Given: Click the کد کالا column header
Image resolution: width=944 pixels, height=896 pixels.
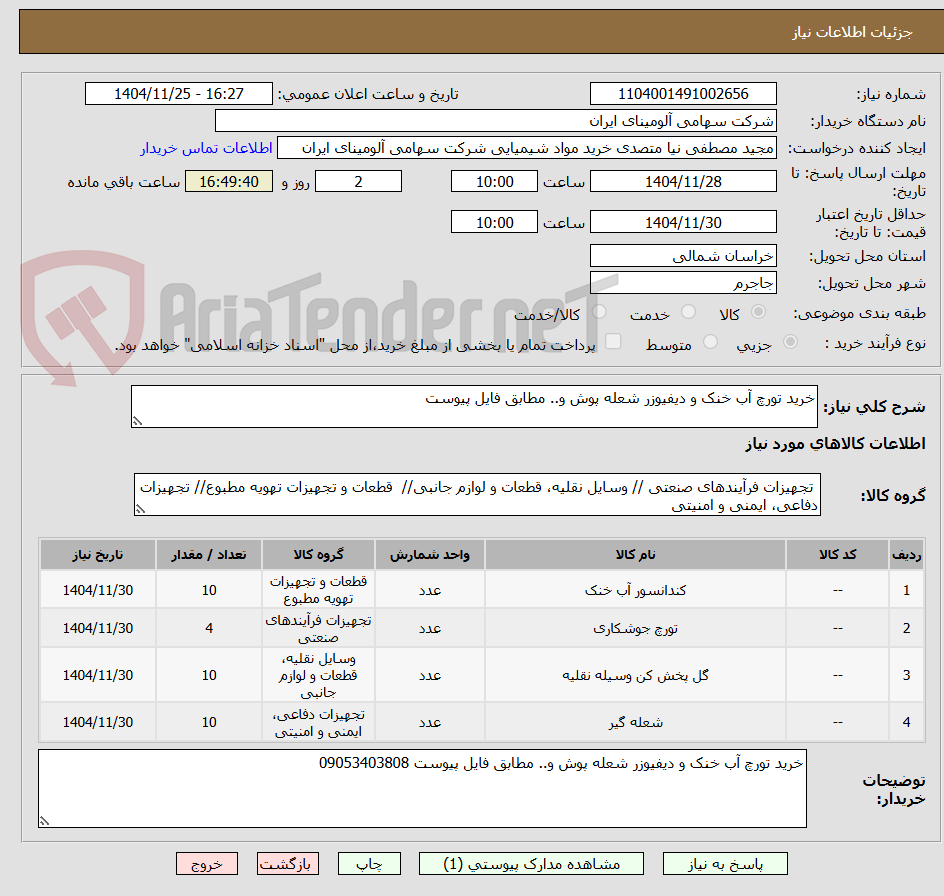Looking at the screenshot, I should tap(837, 555).
